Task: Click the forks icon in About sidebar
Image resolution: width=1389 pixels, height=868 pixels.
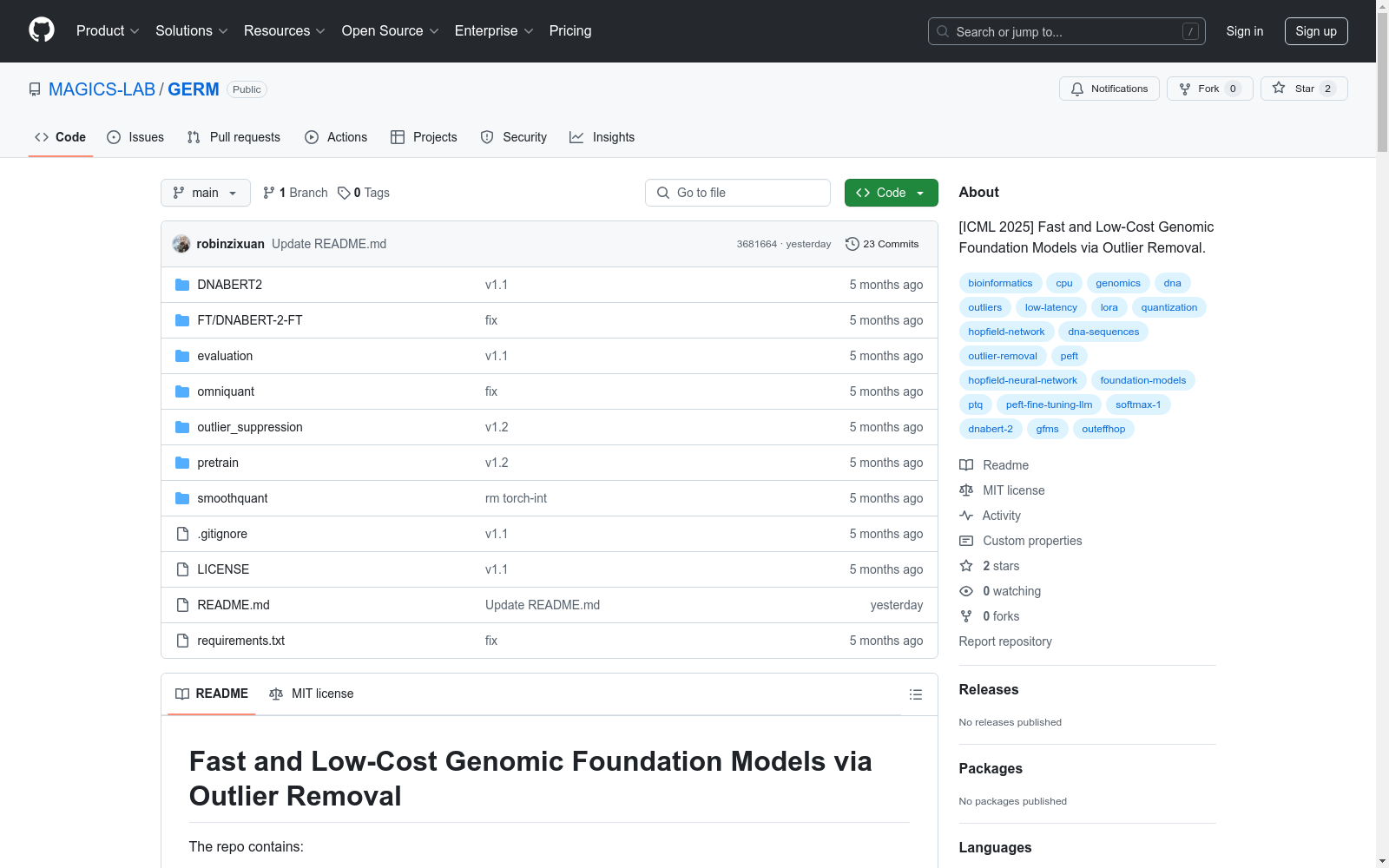Action: tap(966, 616)
